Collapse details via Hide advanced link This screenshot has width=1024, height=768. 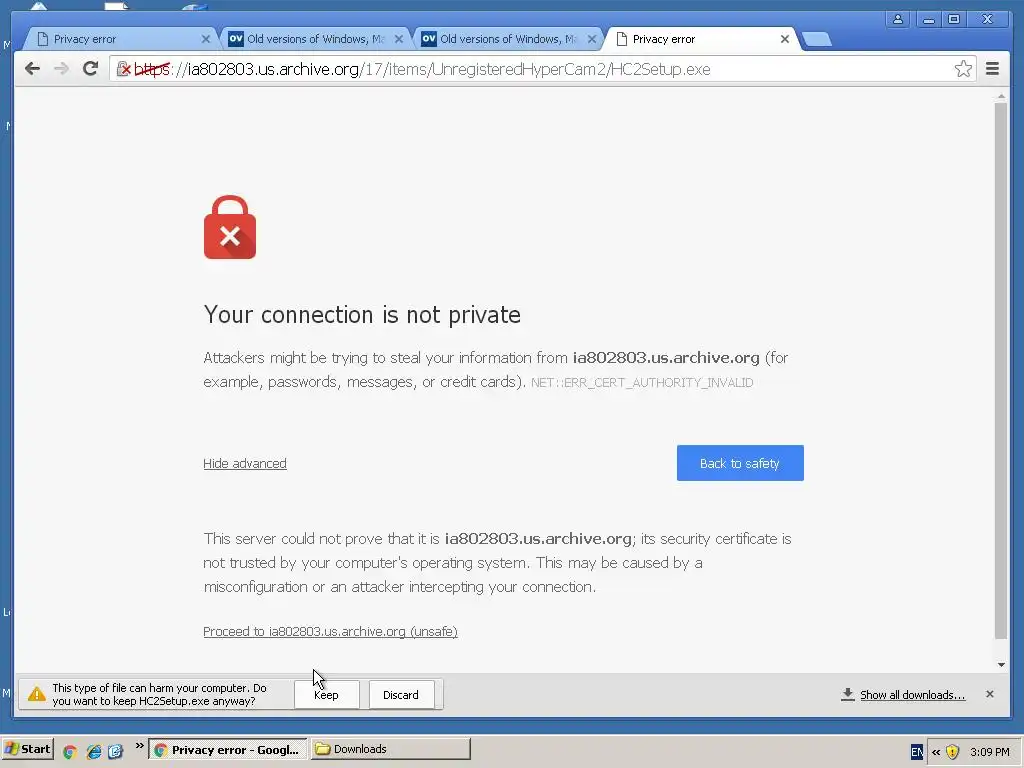pyautogui.click(x=245, y=464)
